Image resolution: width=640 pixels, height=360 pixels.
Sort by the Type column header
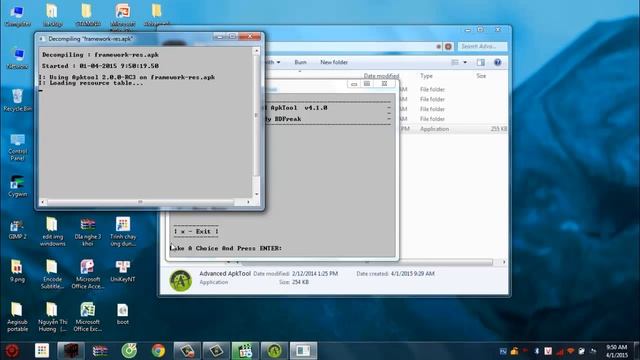[426, 76]
